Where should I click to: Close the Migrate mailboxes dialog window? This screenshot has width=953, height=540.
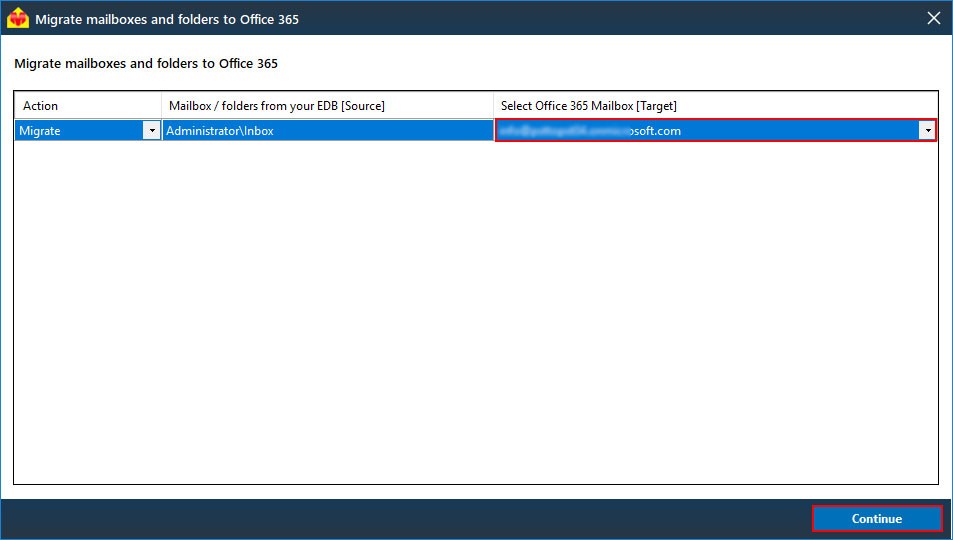tap(933, 18)
